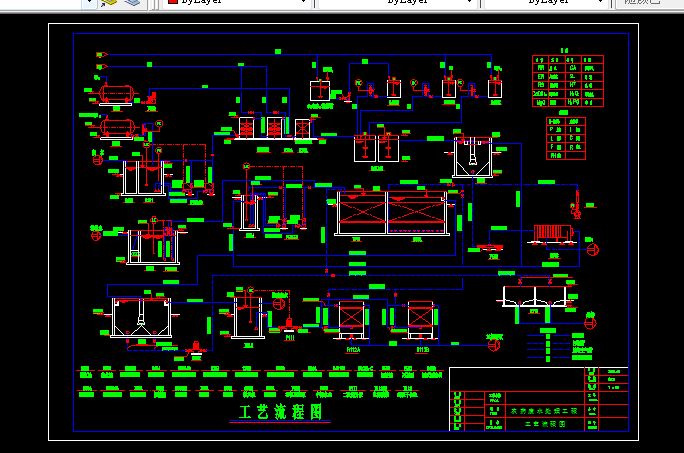
Task: Select the title block drawing name text
Action: (545, 424)
